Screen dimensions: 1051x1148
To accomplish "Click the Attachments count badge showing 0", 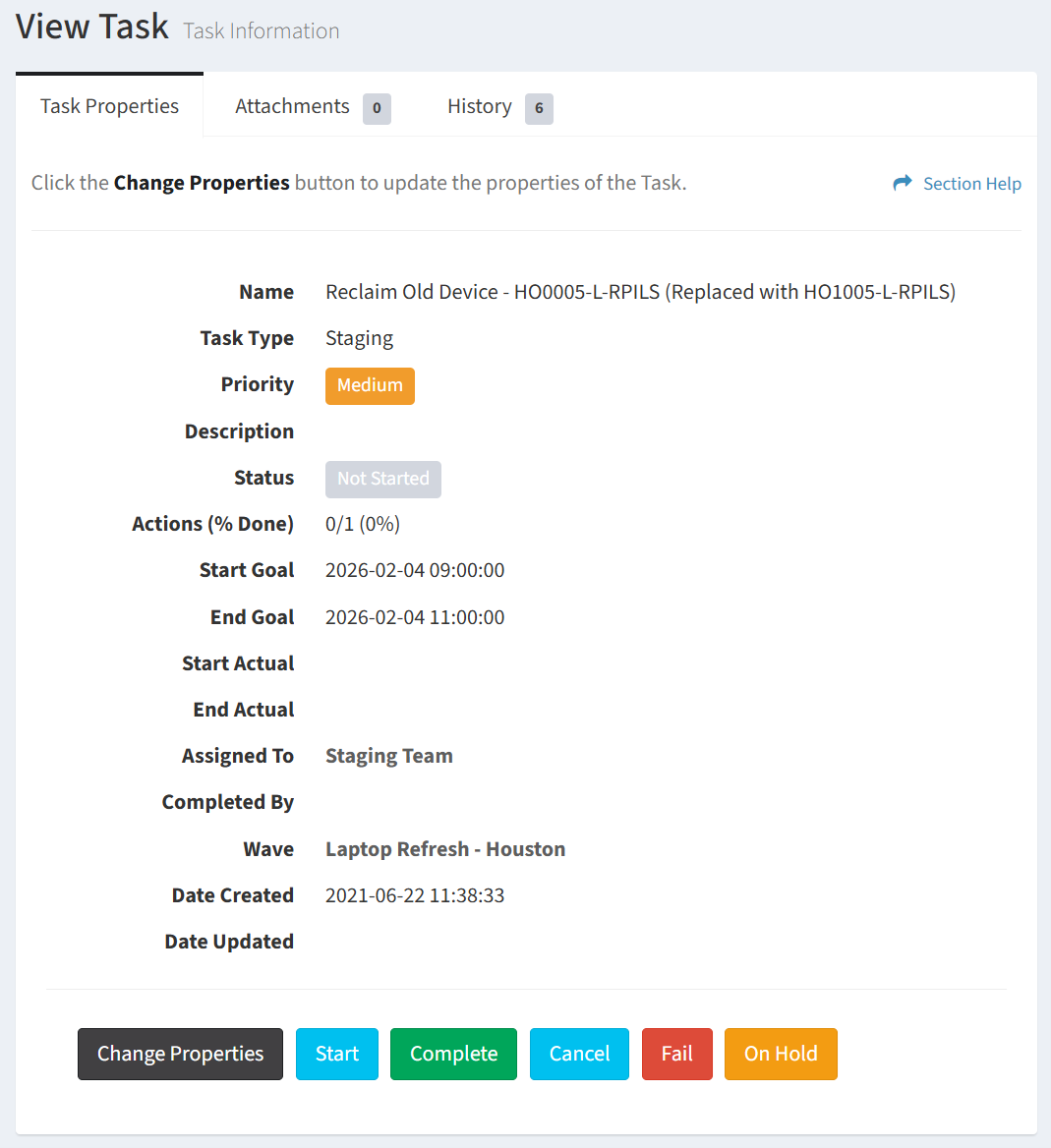I will [377, 108].
